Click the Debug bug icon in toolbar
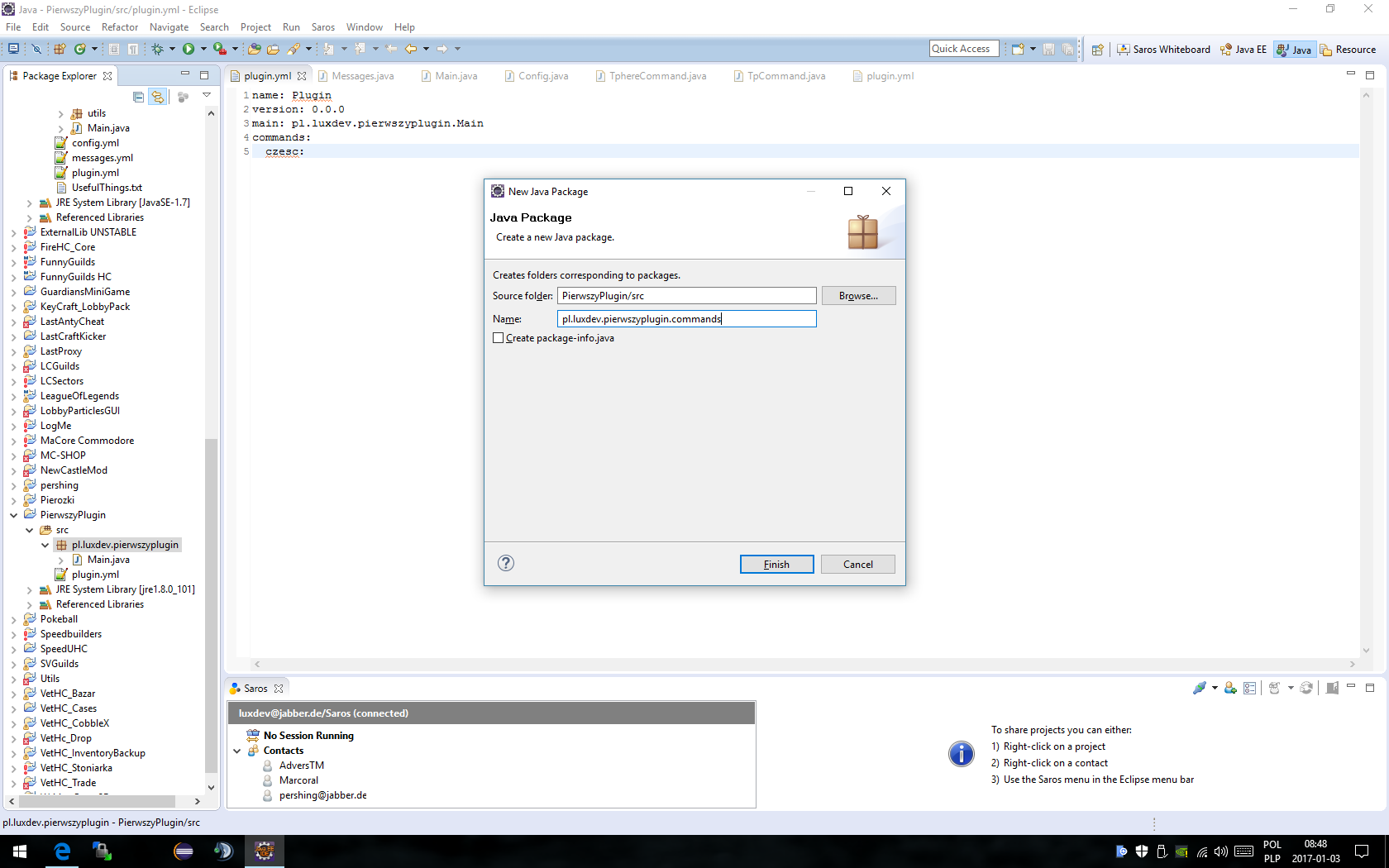 157,50
